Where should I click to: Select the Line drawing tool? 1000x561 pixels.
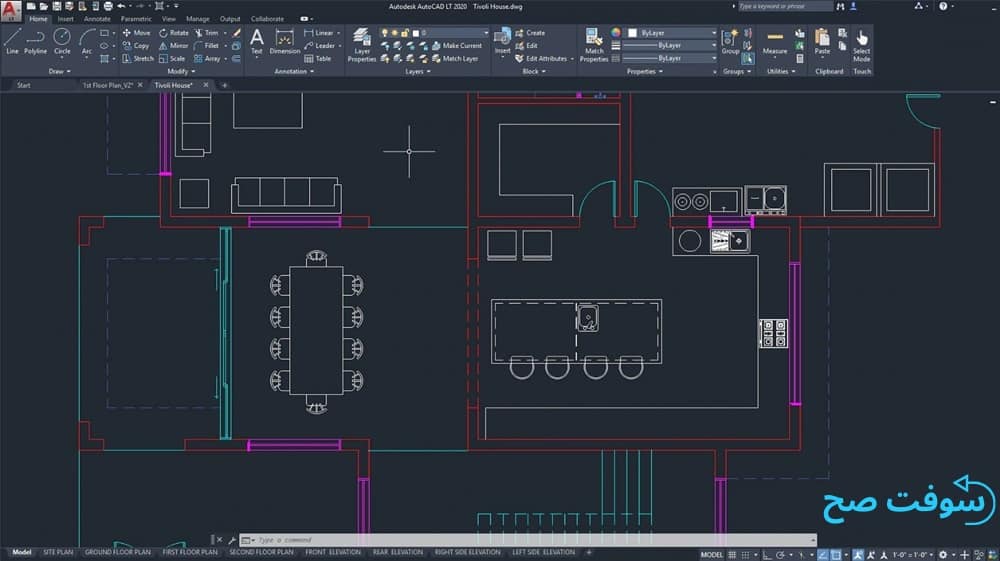click(12, 41)
